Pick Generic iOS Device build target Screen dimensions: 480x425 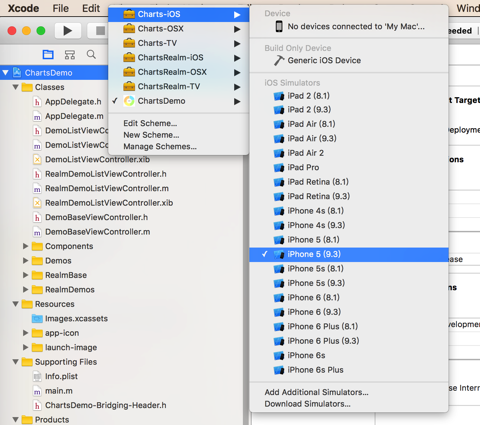(x=349, y=60)
